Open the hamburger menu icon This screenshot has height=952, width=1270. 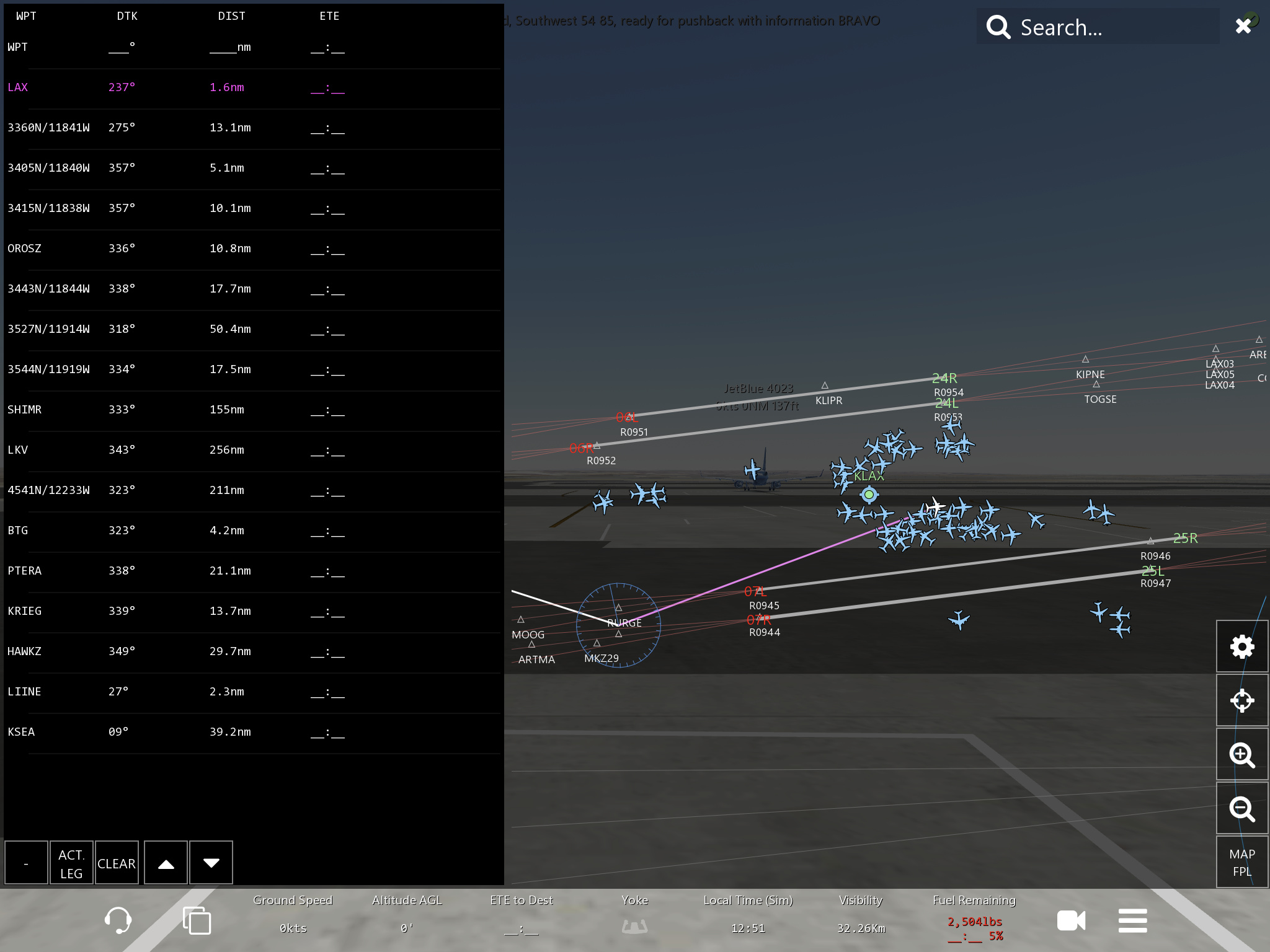coord(1132,920)
